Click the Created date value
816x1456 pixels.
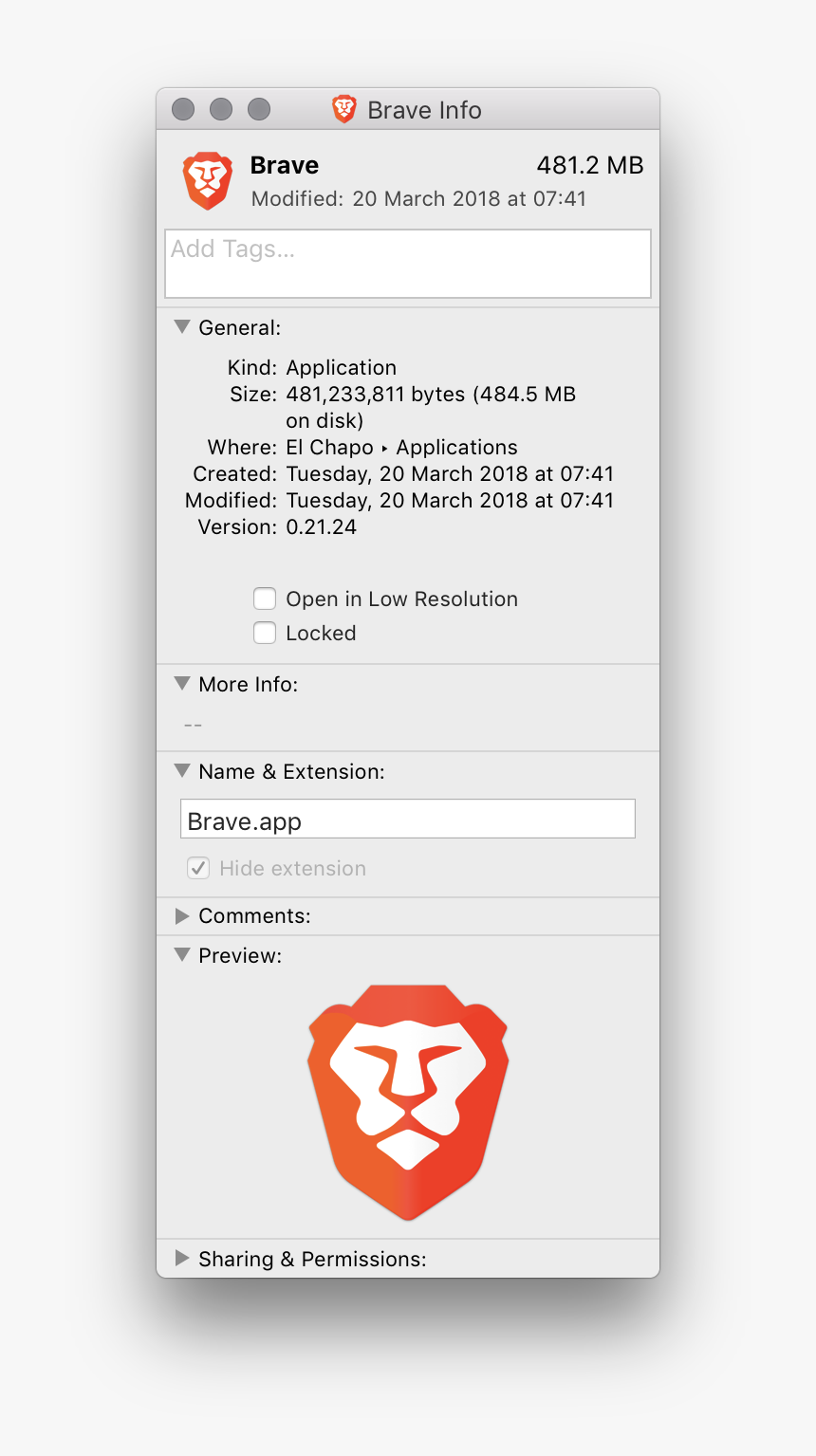click(450, 474)
